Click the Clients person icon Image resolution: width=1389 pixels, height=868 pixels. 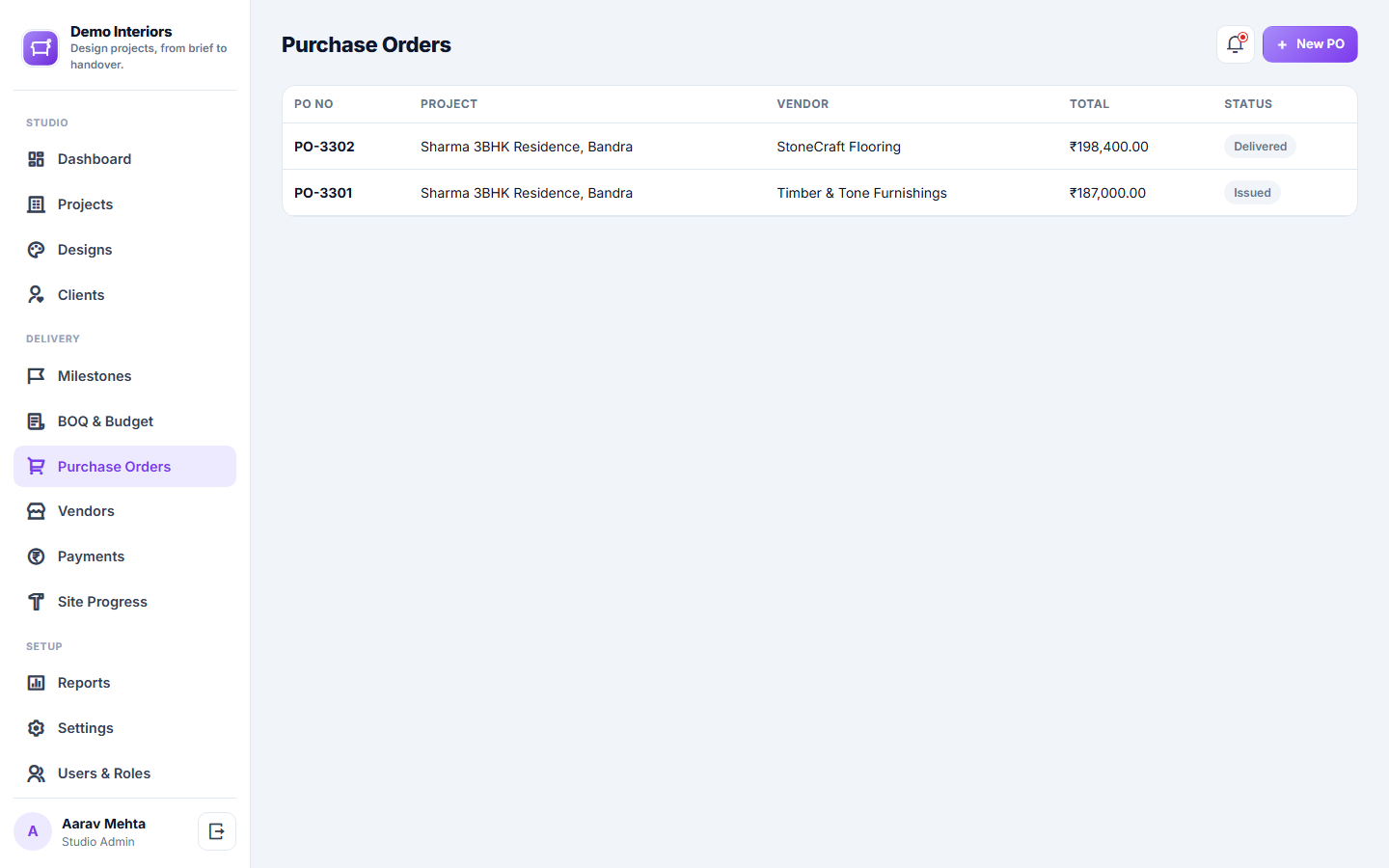pyautogui.click(x=37, y=295)
